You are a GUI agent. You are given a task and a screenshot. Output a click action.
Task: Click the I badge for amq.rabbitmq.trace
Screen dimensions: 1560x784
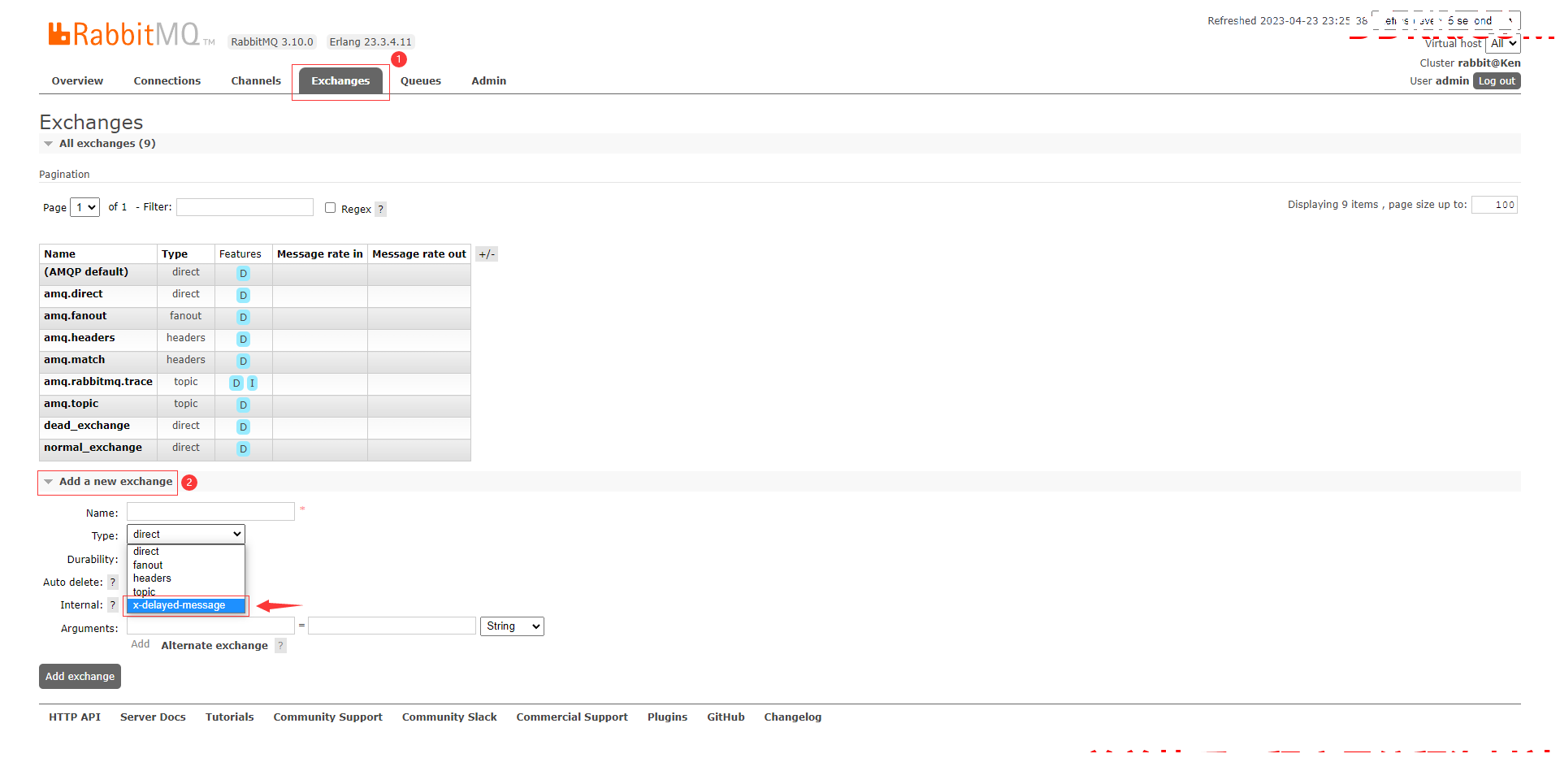click(252, 383)
